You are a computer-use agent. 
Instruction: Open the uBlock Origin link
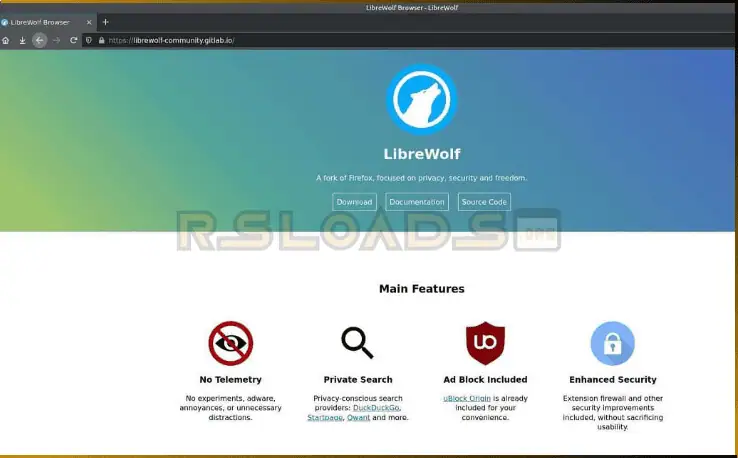click(467, 398)
